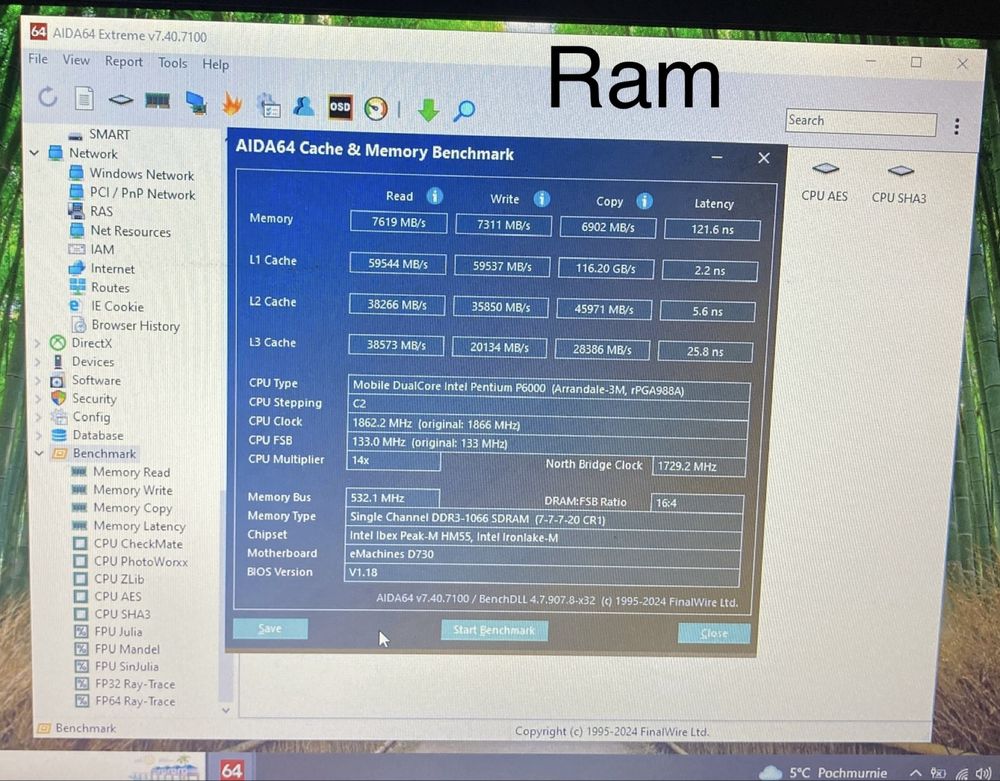Expand the Software tree node
The height and width of the screenshot is (781, 1000).
pos(37,380)
